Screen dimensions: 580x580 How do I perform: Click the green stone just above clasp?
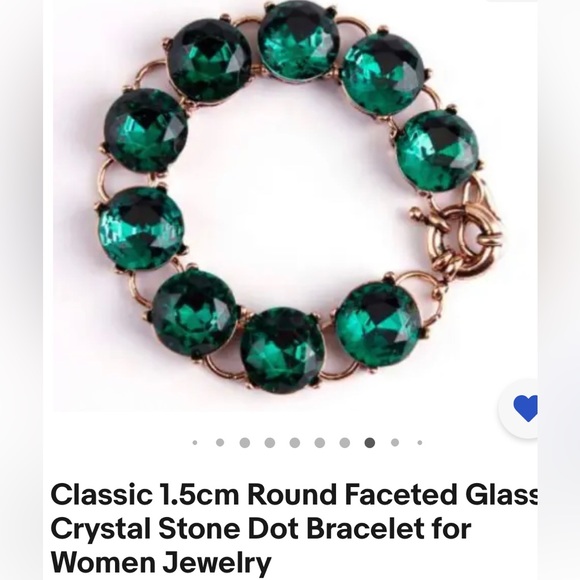coord(438,152)
